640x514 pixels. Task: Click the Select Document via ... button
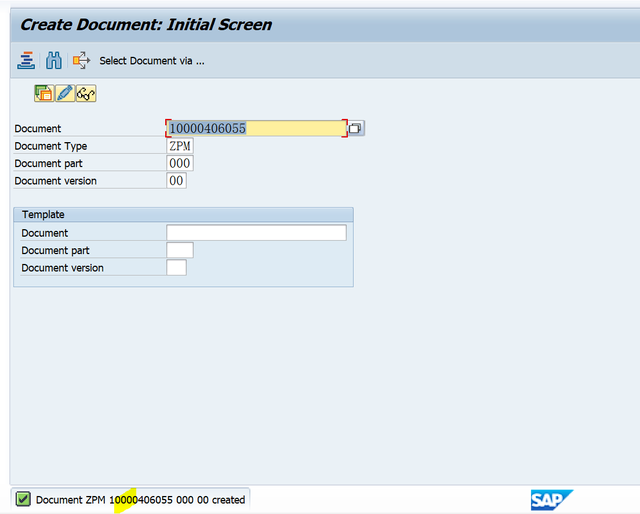(152, 61)
